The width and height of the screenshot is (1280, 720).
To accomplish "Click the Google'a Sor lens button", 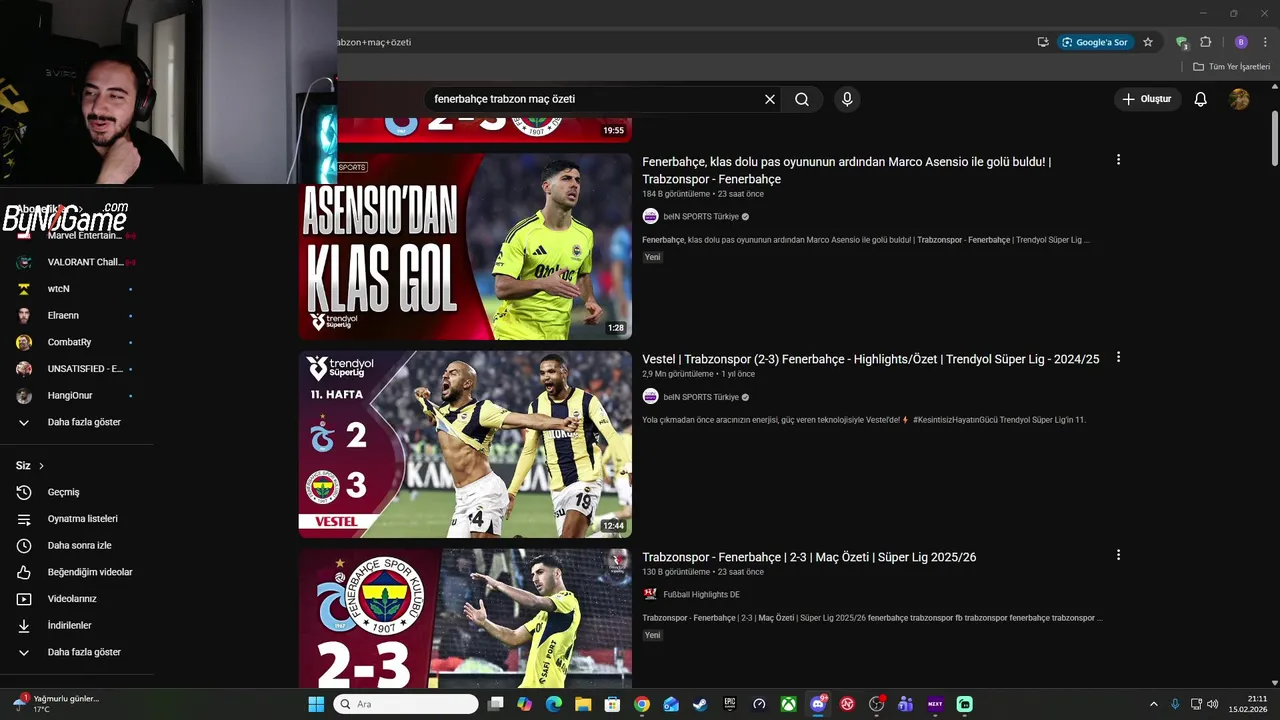I will (x=1096, y=42).
